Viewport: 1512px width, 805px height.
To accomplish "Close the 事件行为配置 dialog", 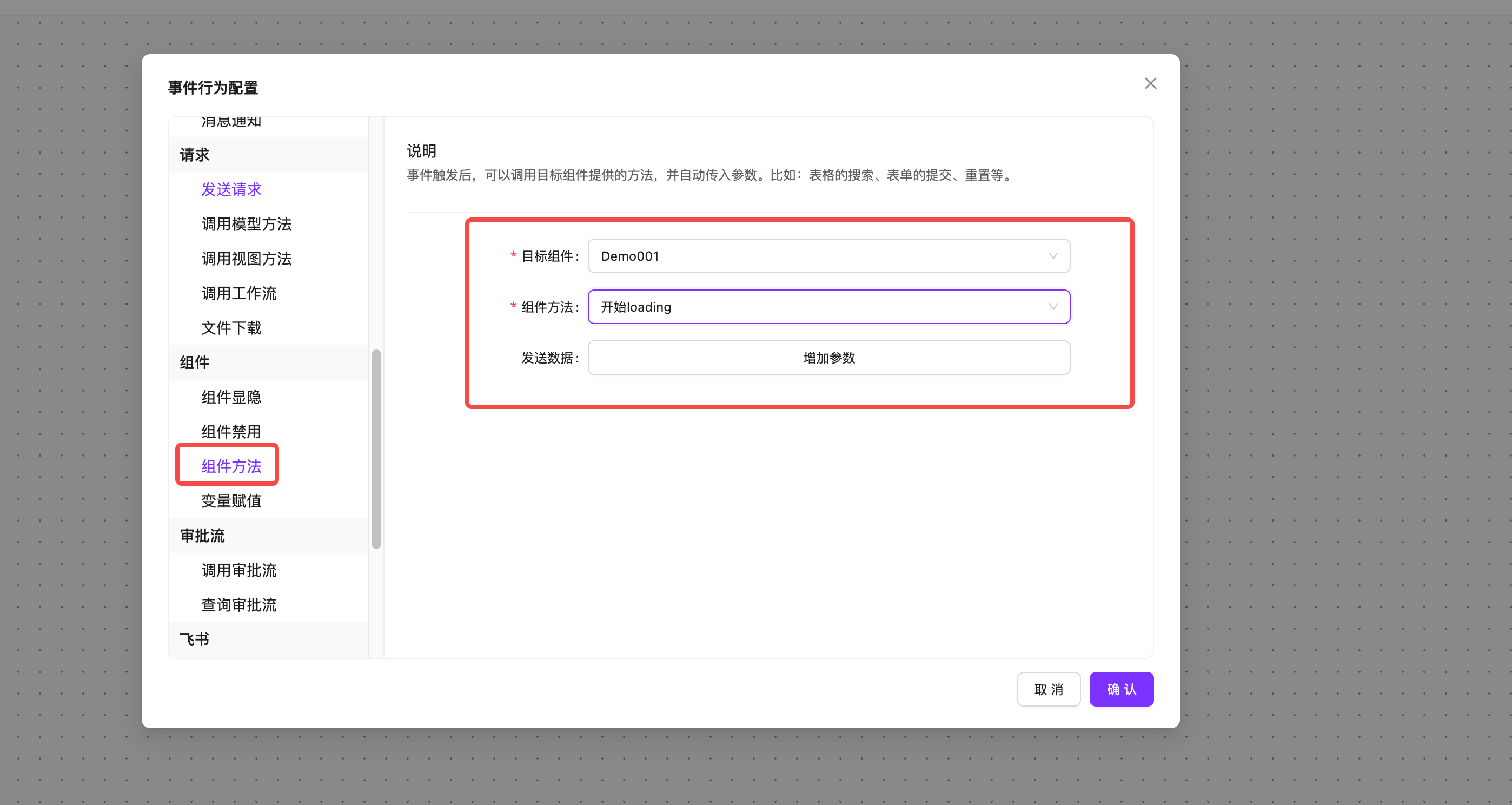I will click(x=1150, y=83).
